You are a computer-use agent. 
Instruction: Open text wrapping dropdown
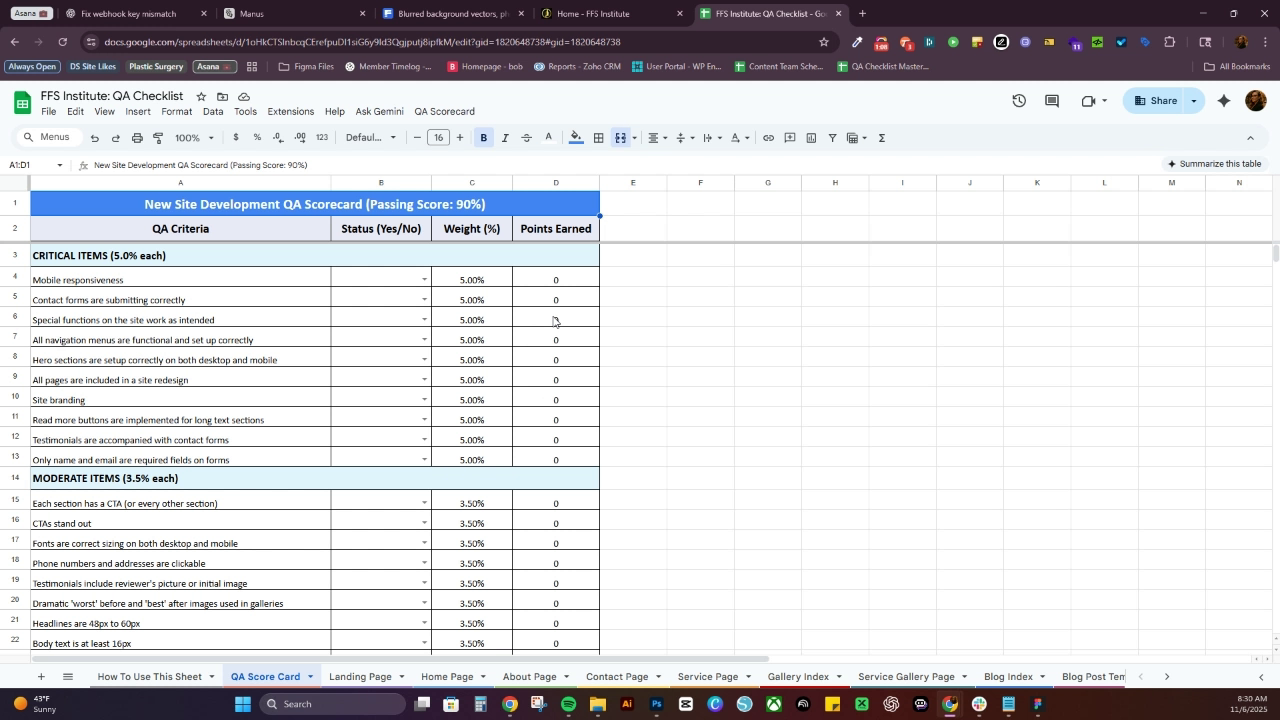(x=712, y=138)
